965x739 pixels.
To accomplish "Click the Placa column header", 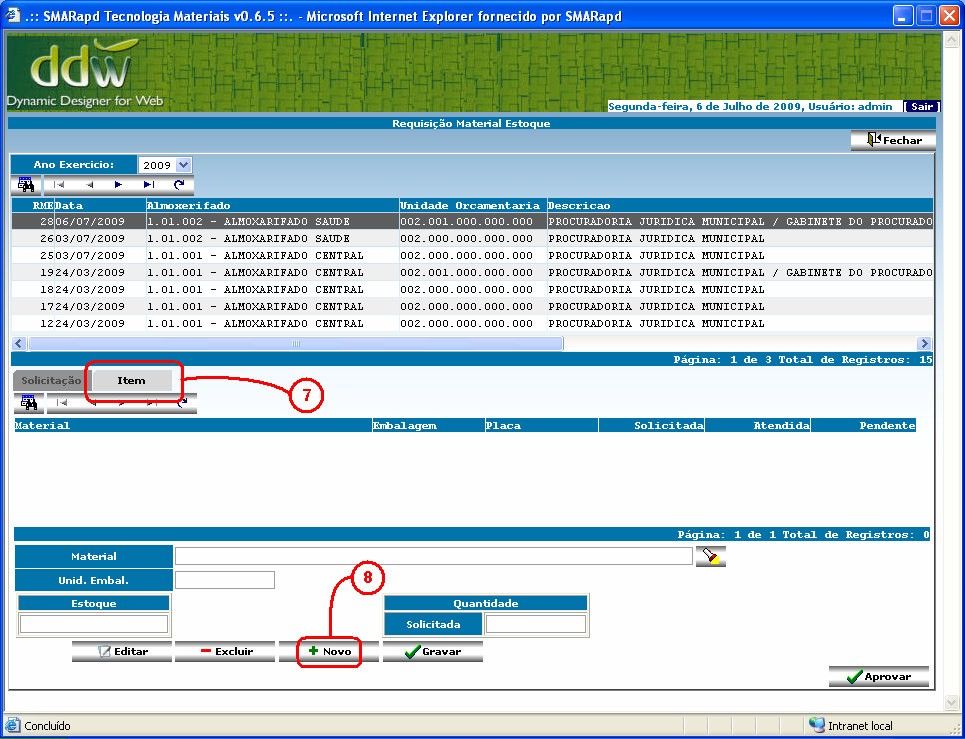I will click(x=542, y=425).
